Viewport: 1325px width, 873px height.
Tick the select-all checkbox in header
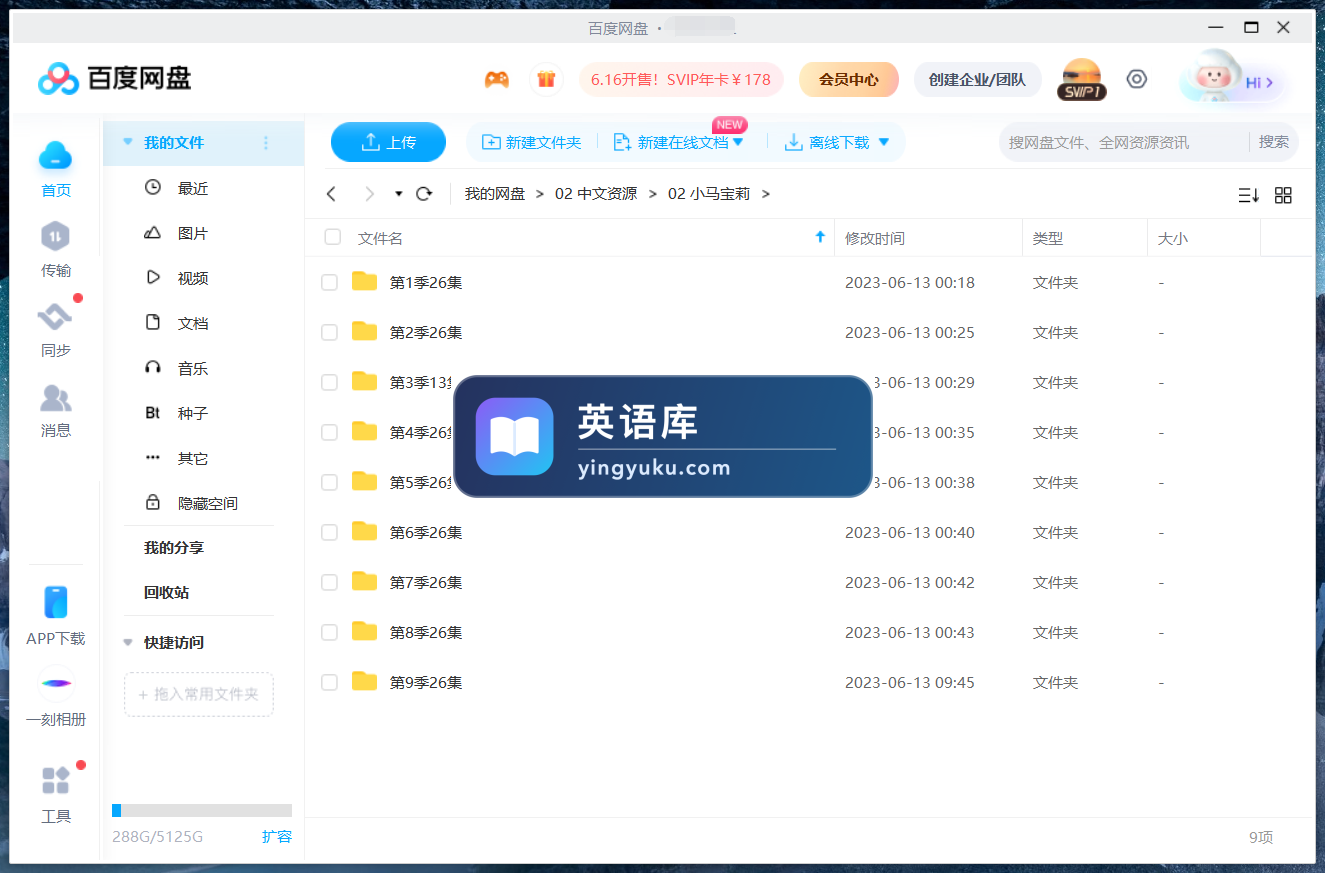click(333, 237)
